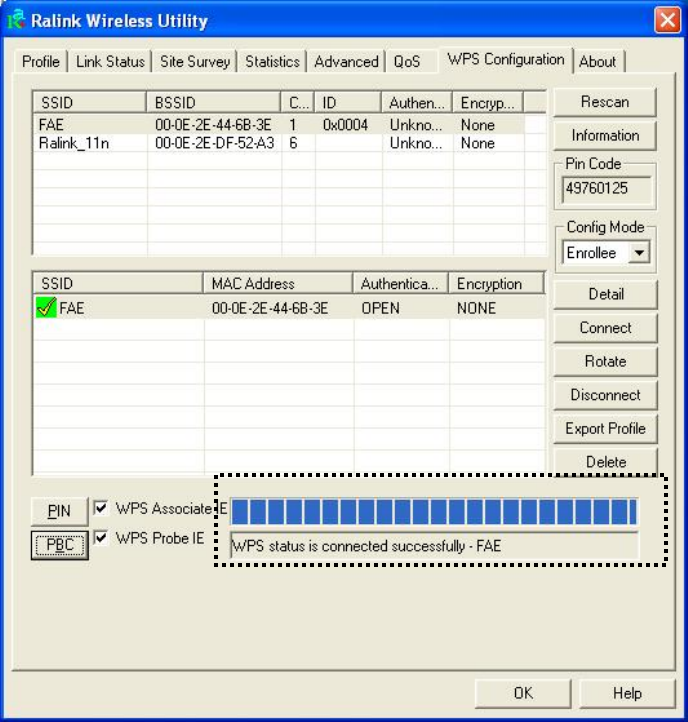688x722 pixels.
Task: Click the BSSID column header
Action: click(213, 102)
